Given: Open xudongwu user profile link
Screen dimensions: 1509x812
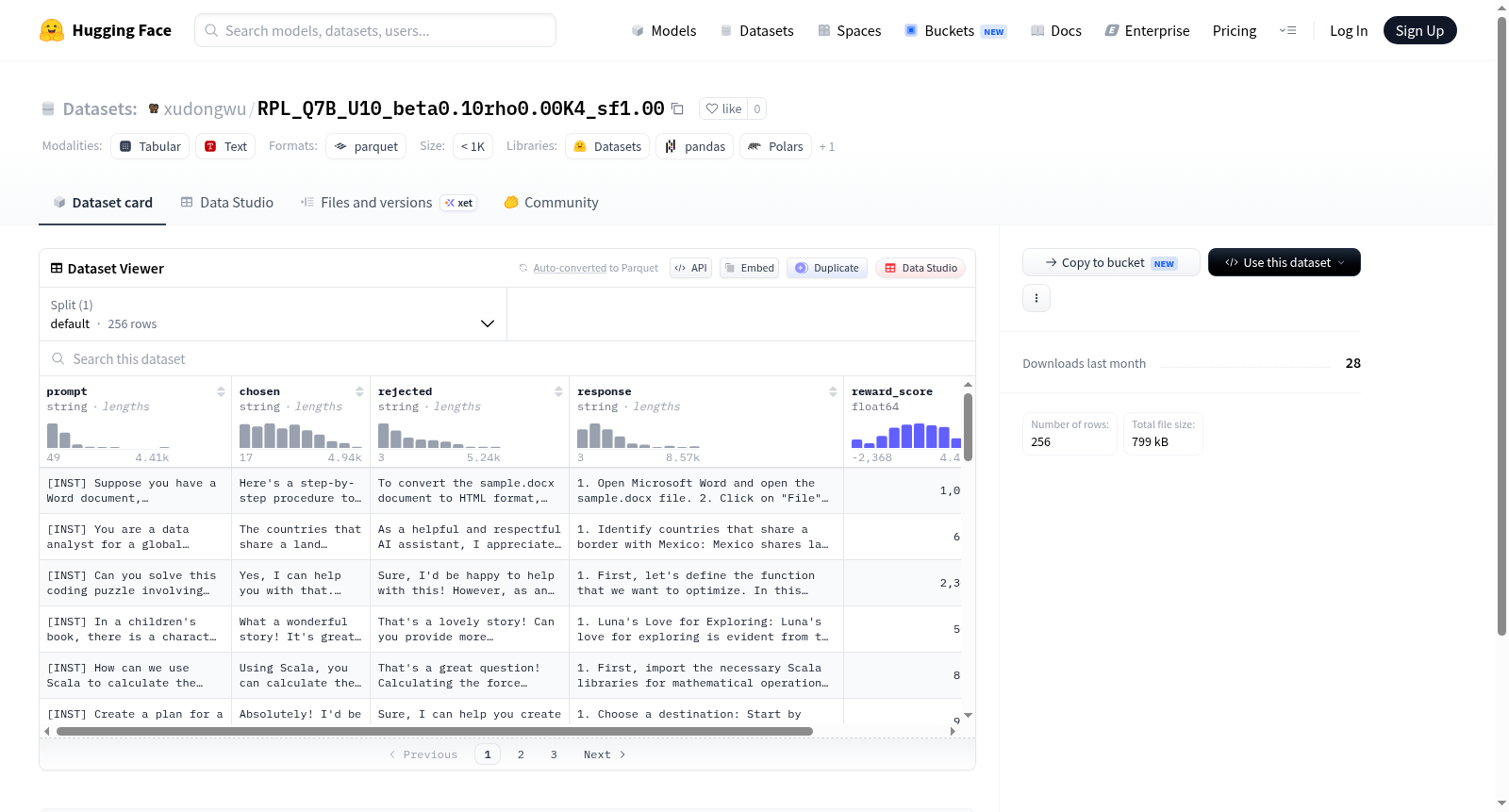Looking at the screenshot, I should pyautogui.click(x=205, y=108).
